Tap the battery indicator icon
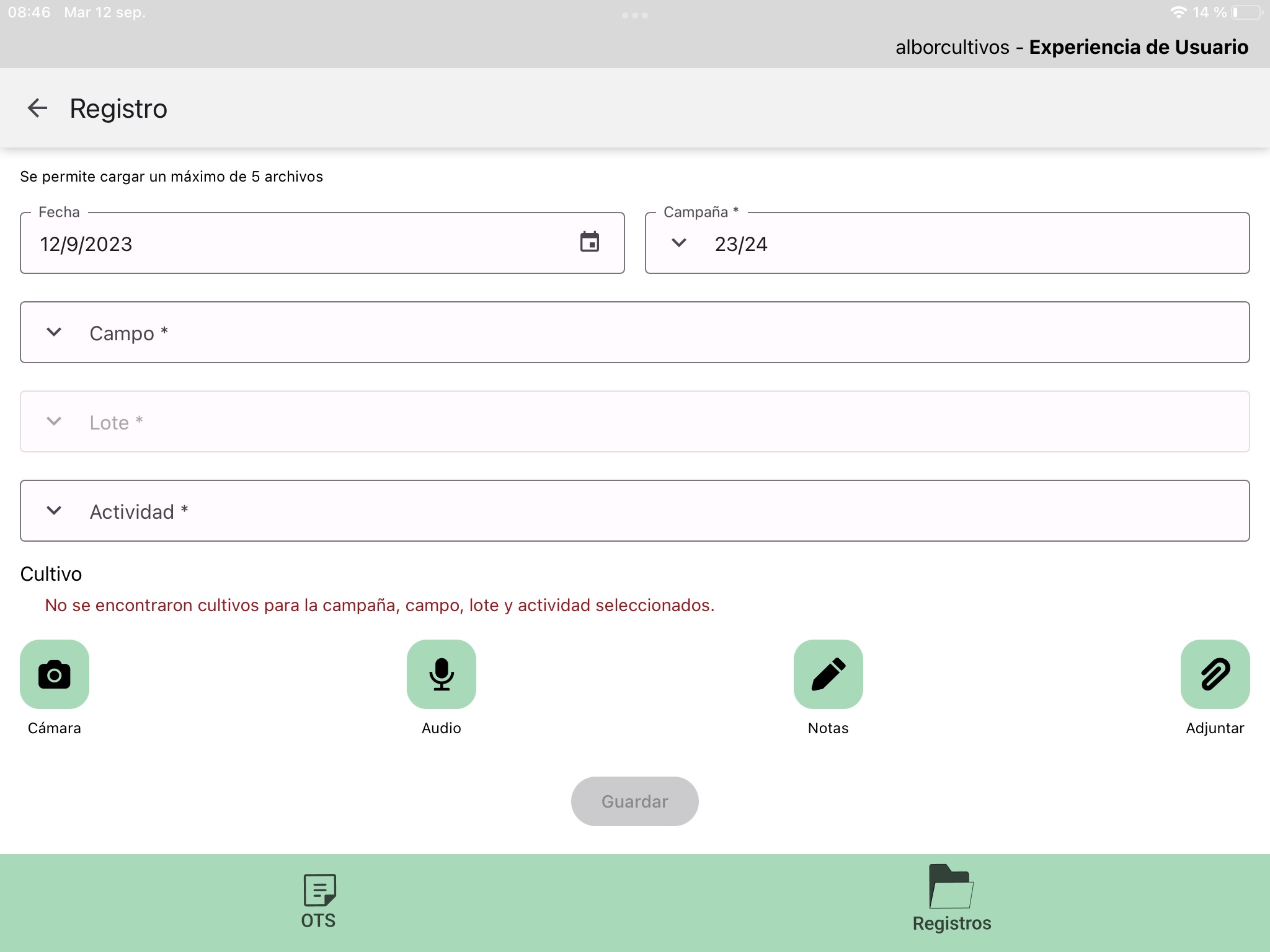Image resolution: width=1270 pixels, height=952 pixels. click(x=1246, y=12)
